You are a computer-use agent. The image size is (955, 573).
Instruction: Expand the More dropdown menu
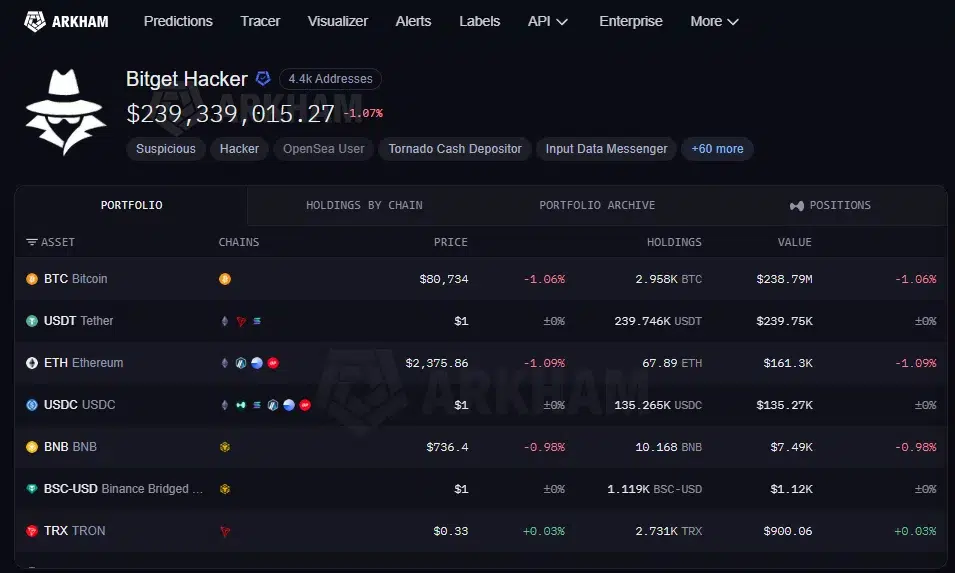(714, 21)
